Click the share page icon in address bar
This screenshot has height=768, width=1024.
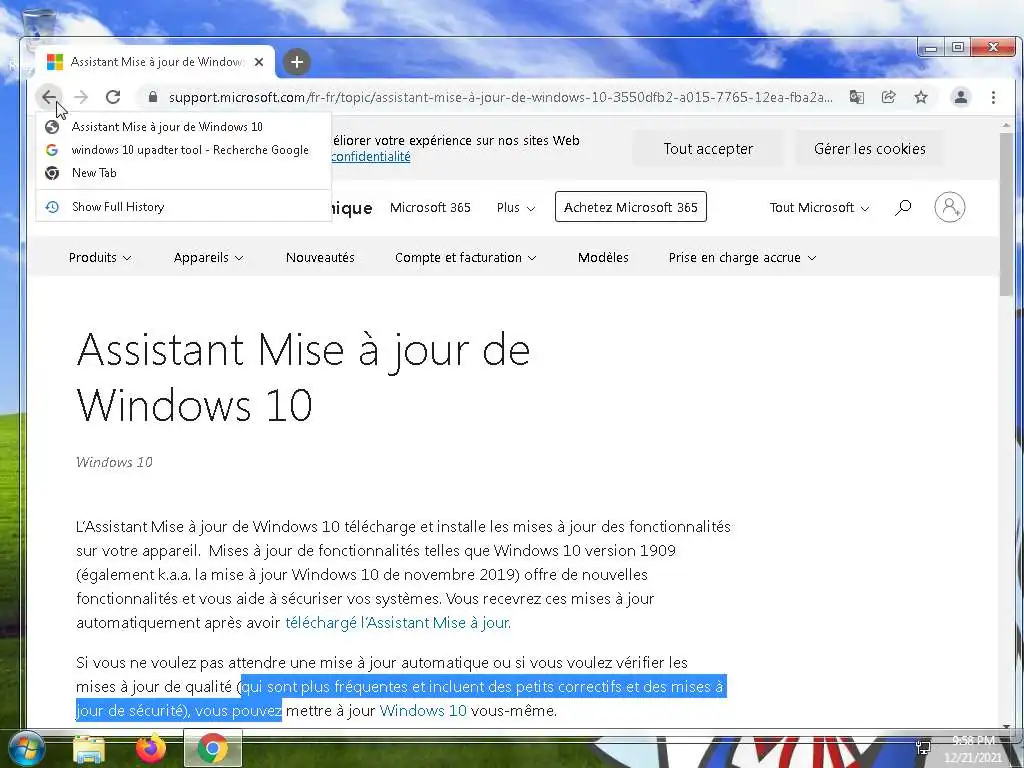click(889, 97)
